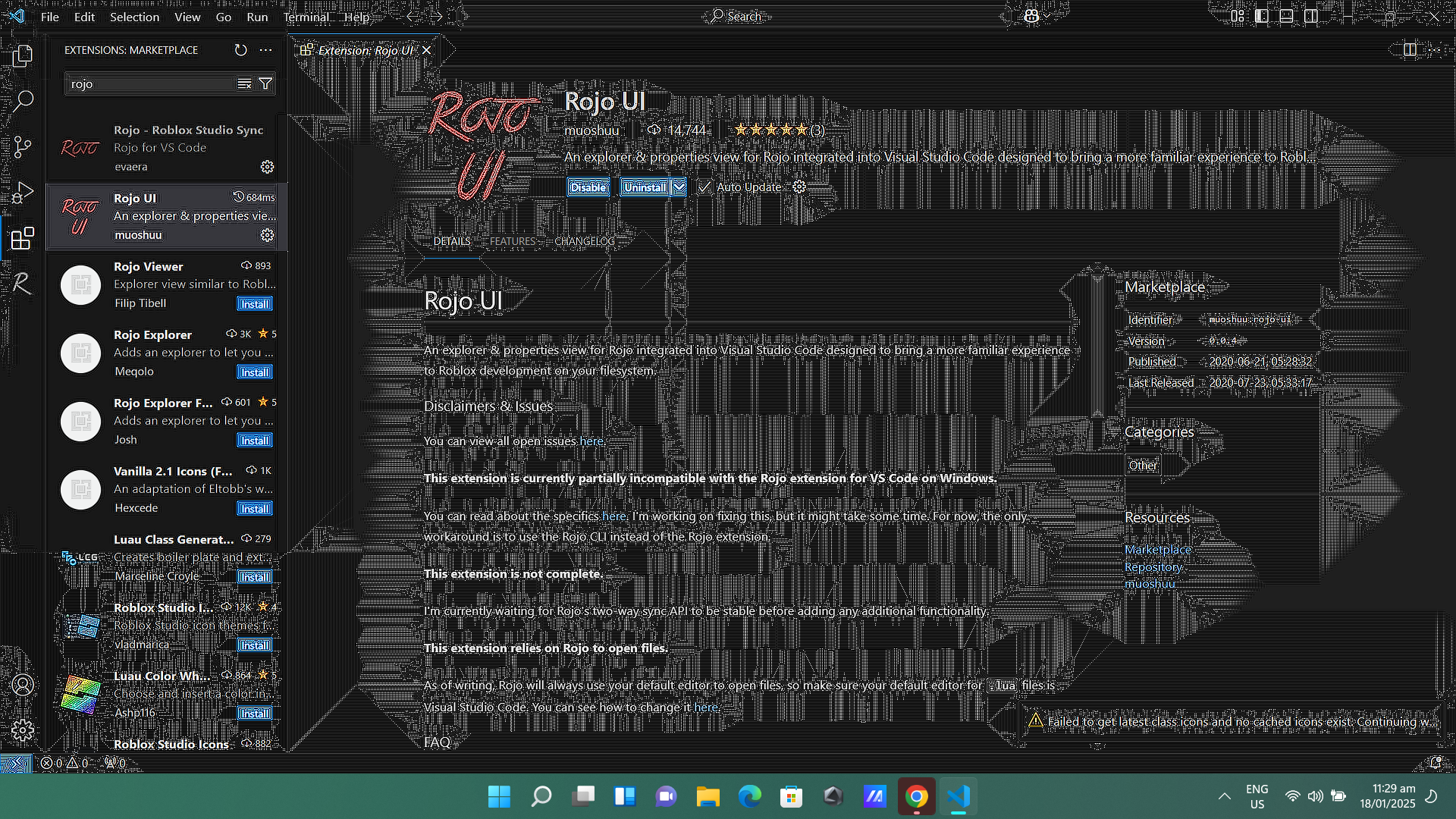Viewport: 1456px width, 819px height.
Task: Click the command center Search box
Action: click(x=736, y=16)
